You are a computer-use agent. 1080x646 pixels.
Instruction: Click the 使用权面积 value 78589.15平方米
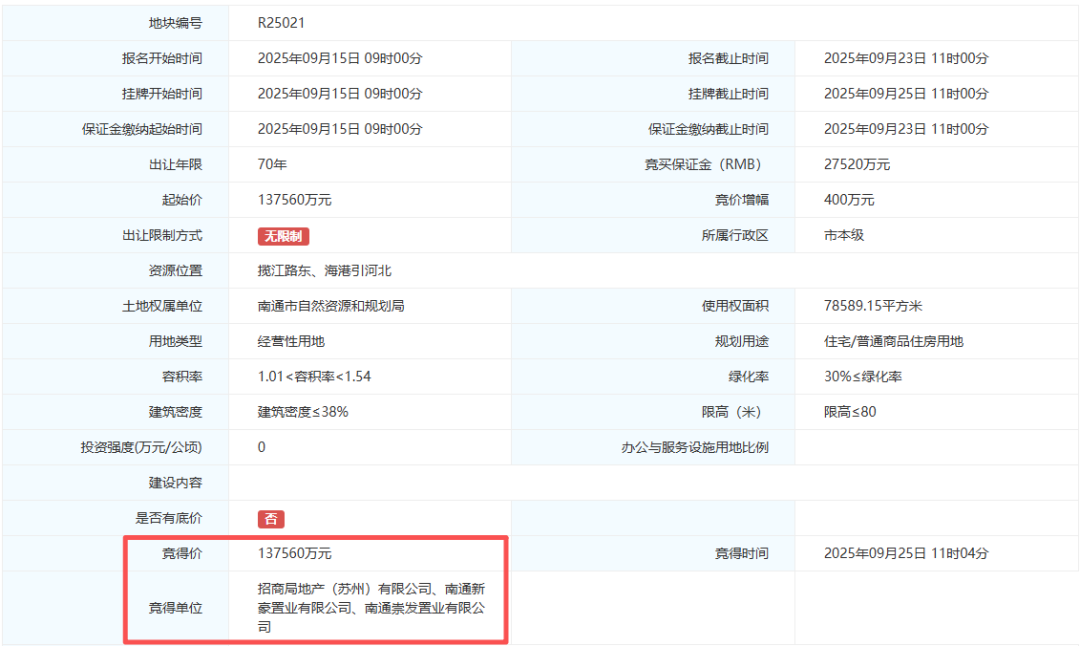pyautogui.click(x=873, y=306)
